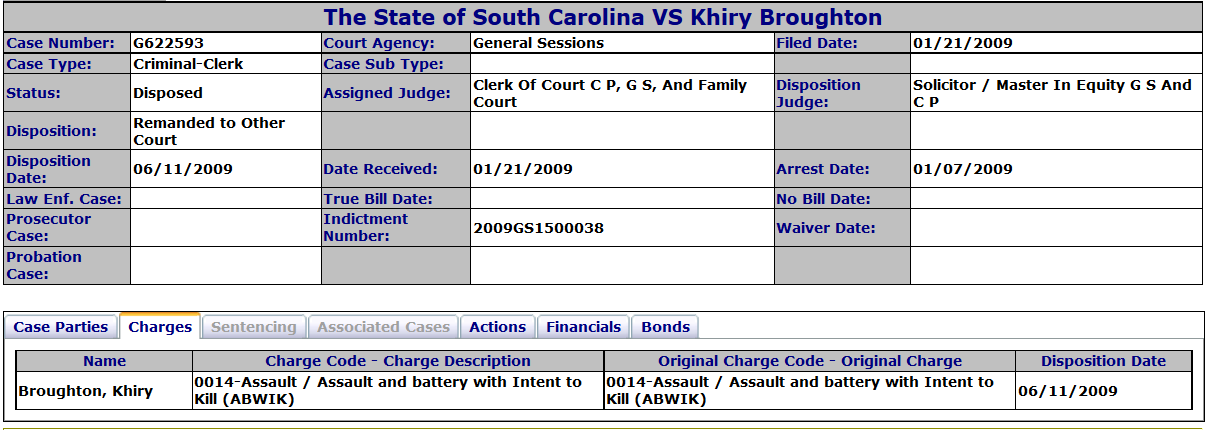Click the Filed Date value 01/21/2009
Screen dimensions: 1211x430
(x=963, y=43)
